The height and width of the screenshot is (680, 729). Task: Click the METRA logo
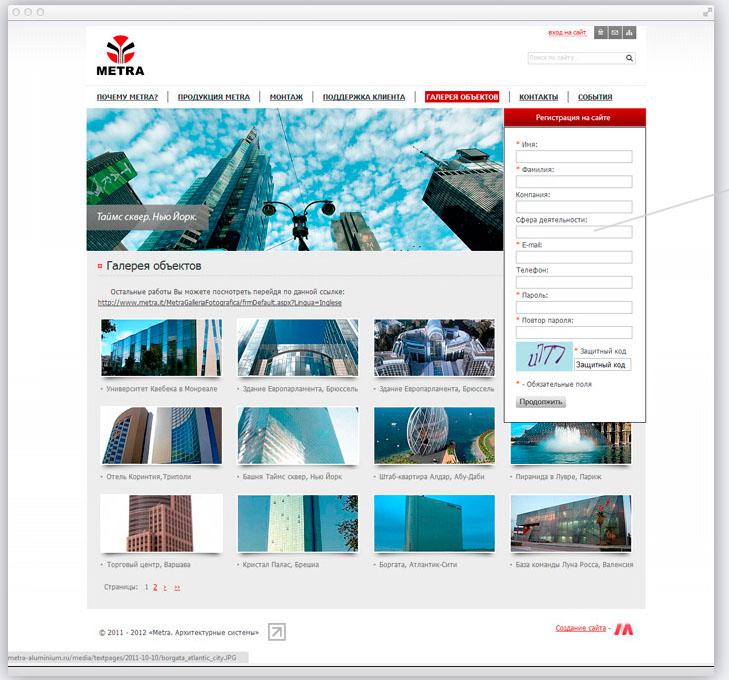tap(120, 55)
